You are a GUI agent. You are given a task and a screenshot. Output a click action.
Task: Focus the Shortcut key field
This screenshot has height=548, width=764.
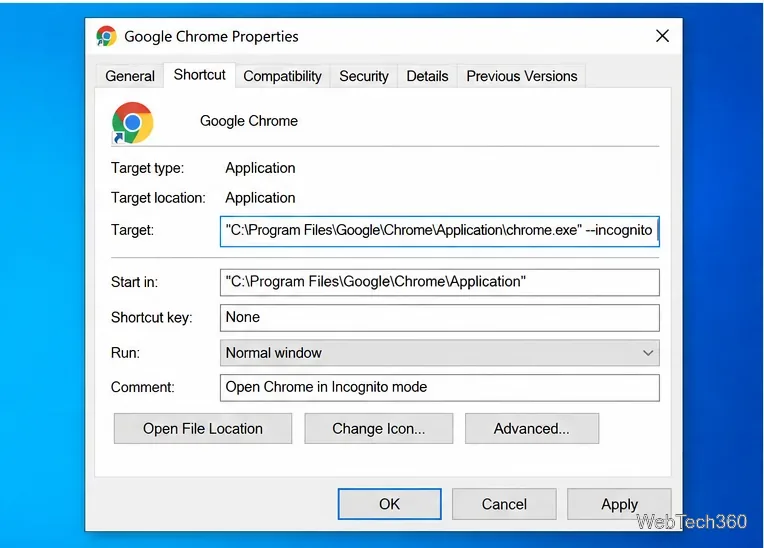[x=439, y=318]
